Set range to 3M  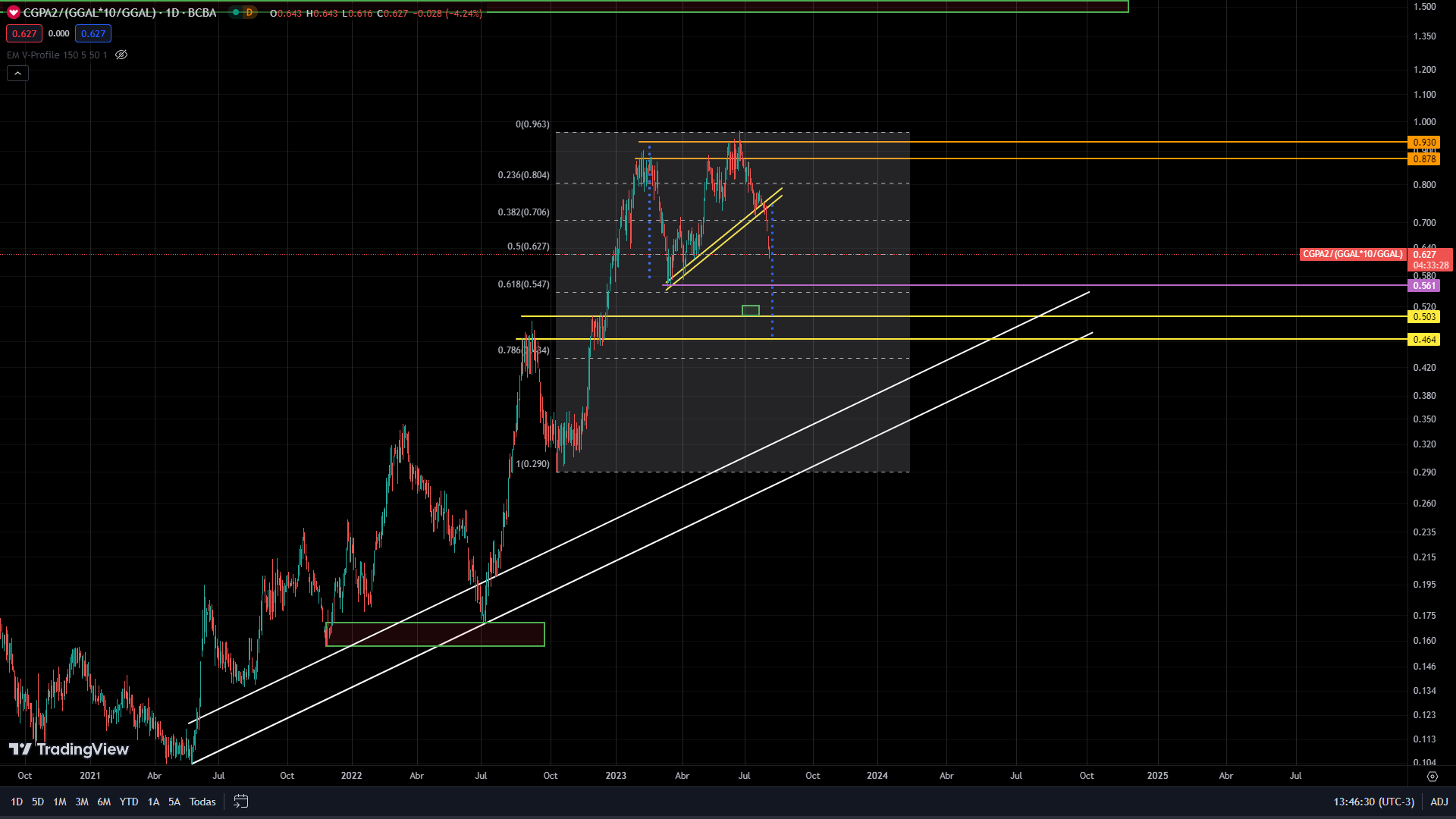point(82,802)
